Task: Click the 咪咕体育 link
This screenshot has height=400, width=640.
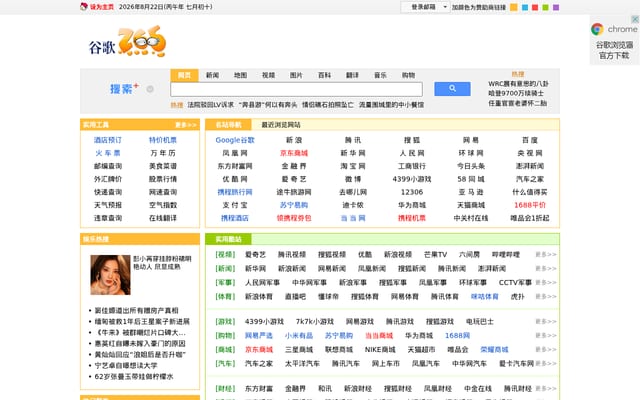Action: 484,297
